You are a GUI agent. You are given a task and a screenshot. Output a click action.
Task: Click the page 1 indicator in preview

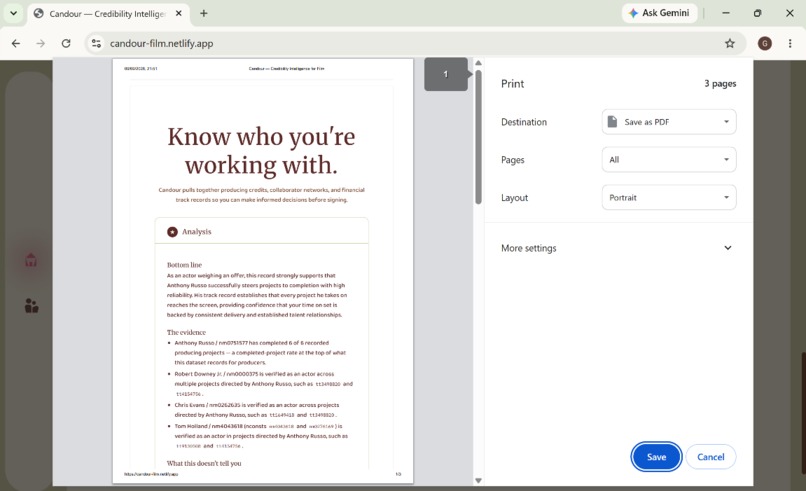click(x=446, y=74)
